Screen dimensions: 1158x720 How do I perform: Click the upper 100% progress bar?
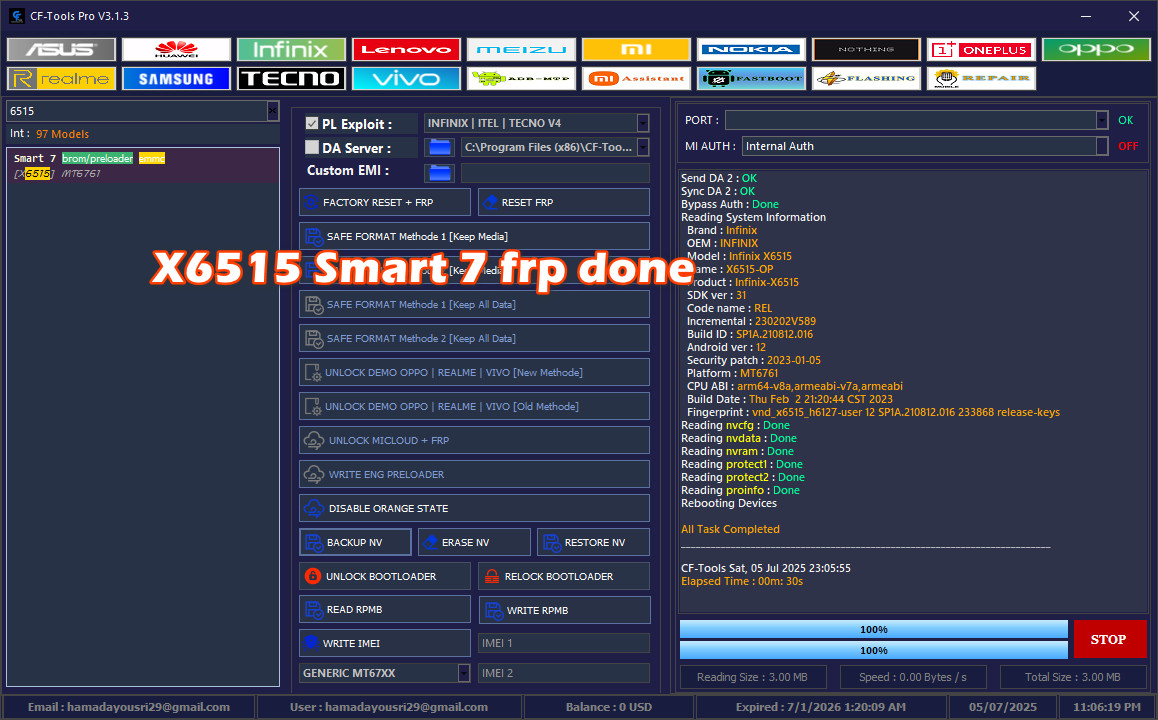[874, 629]
